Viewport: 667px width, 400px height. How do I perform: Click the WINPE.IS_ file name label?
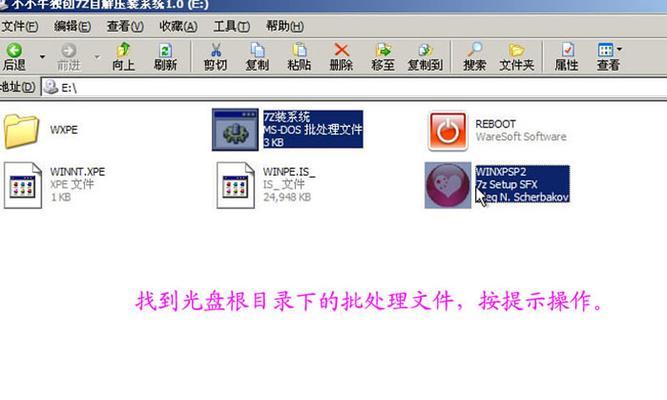point(289,171)
